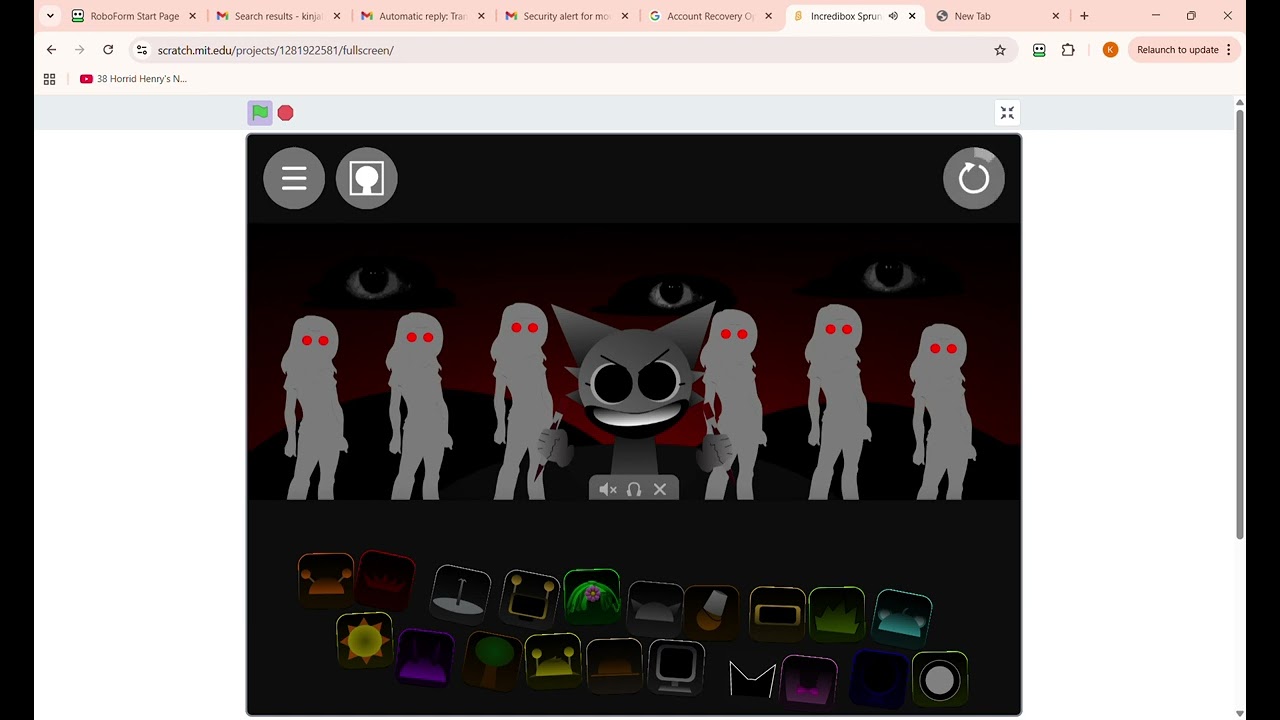Select the gold rectangular frame icon
This screenshot has width=1280, height=720.
pyautogui.click(x=777, y=614)
